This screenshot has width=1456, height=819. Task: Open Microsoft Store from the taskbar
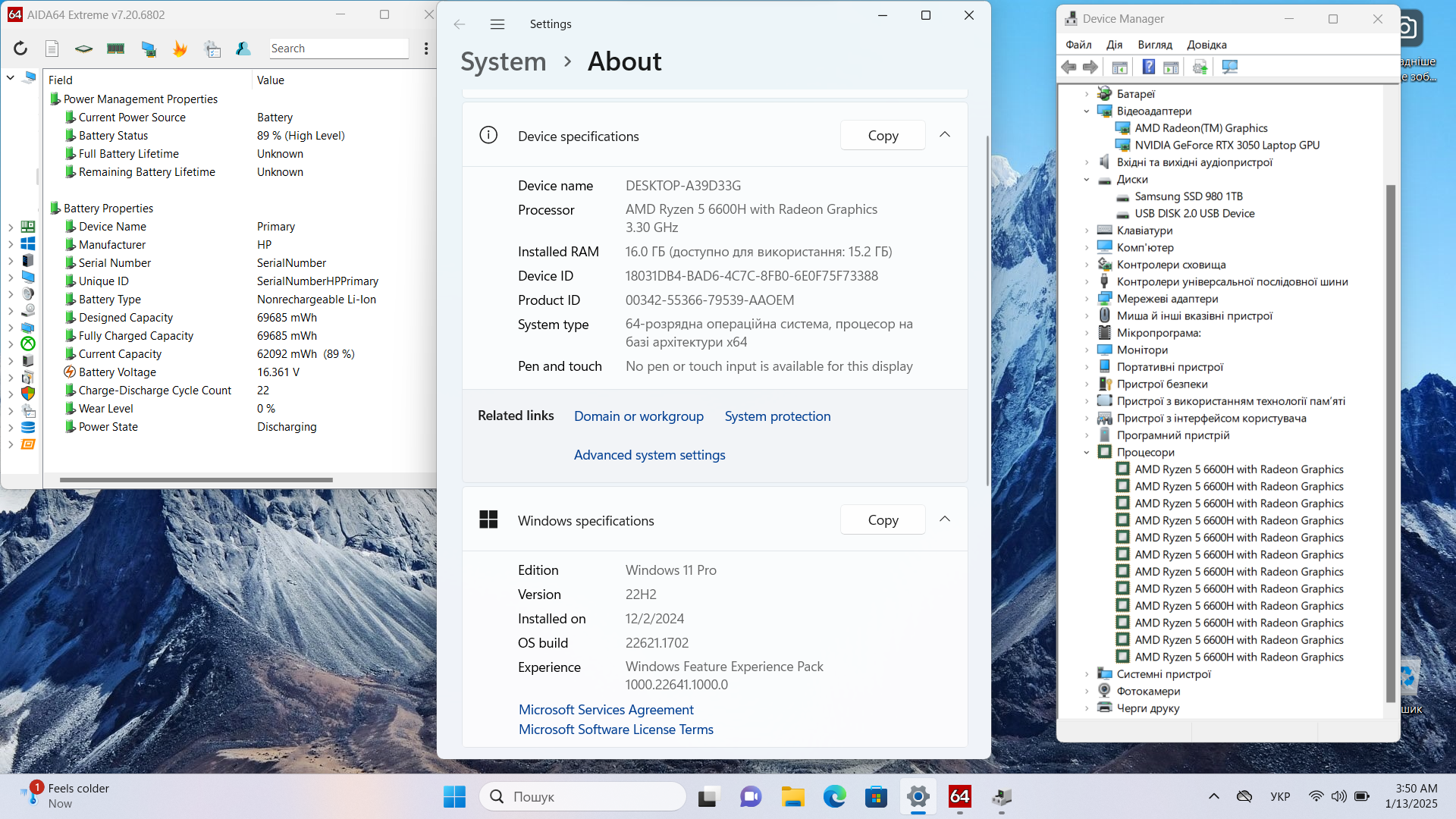tap(876, 796)
